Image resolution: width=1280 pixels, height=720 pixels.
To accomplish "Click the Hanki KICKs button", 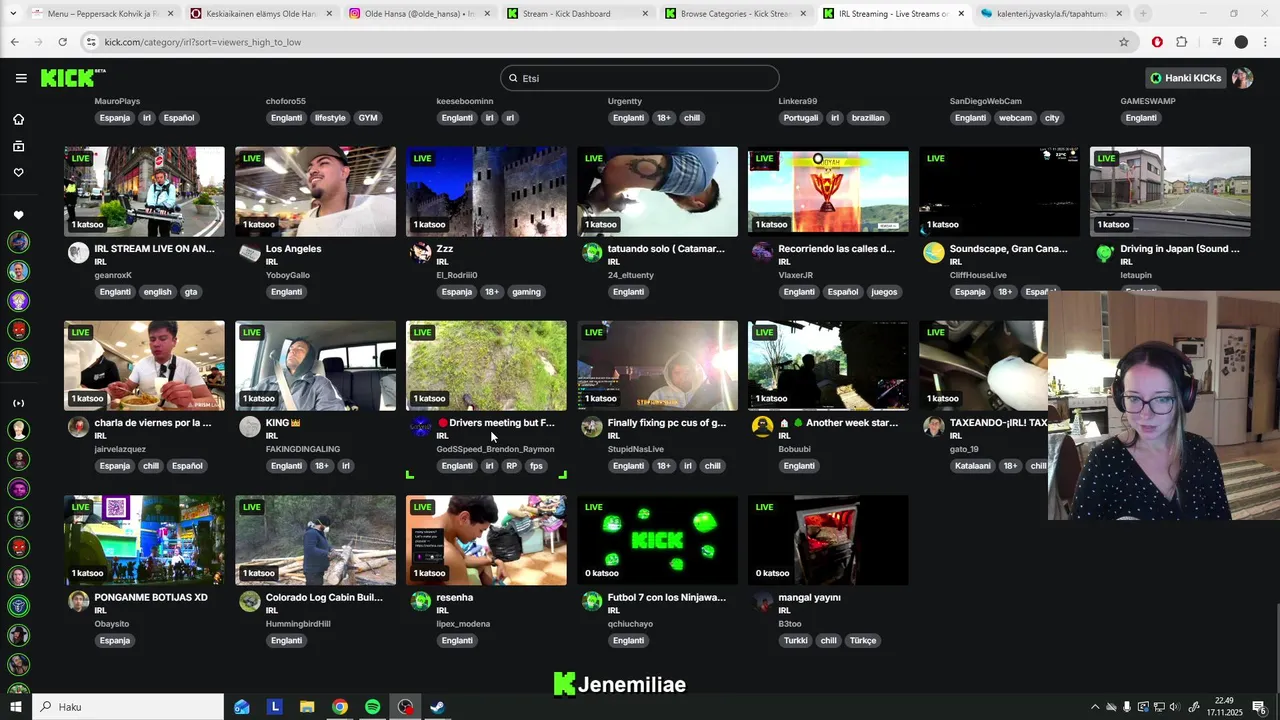I will click(x=1185, y=78).
